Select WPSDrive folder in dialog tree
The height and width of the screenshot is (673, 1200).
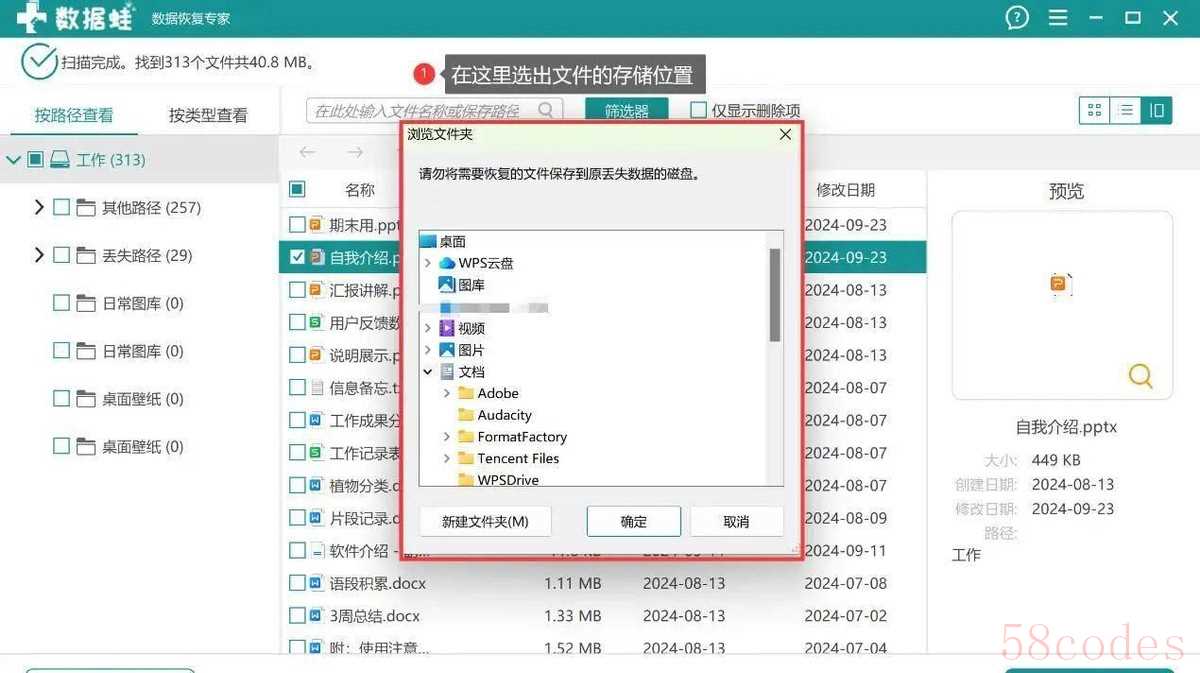tap(508, 480)
